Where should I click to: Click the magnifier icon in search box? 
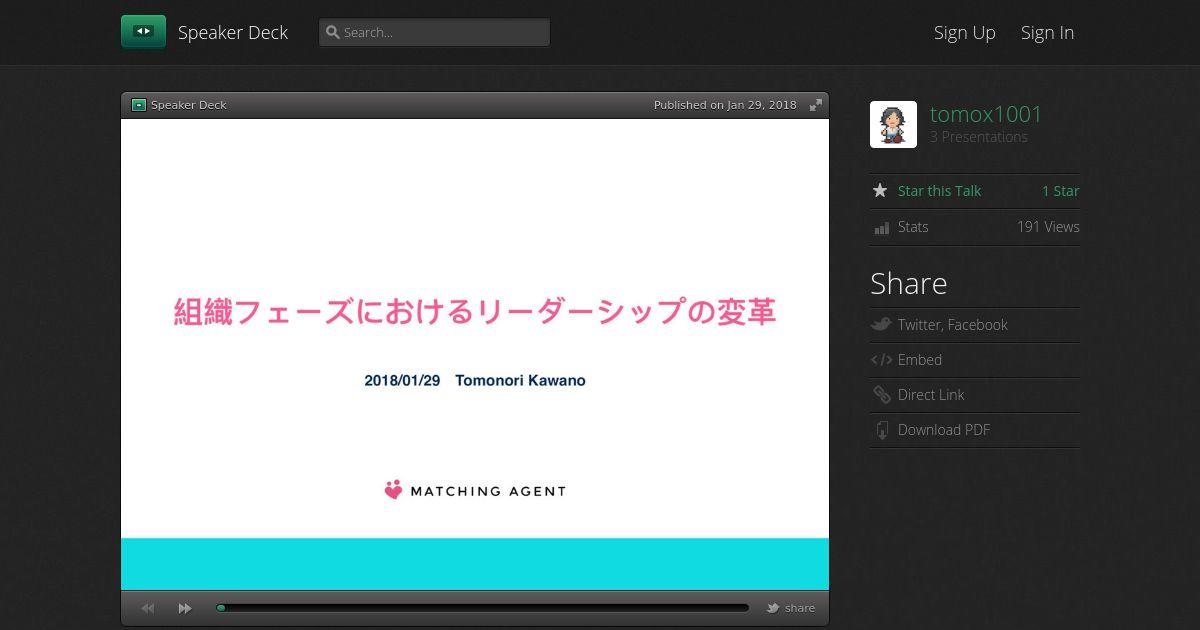(x=333, y=32)
